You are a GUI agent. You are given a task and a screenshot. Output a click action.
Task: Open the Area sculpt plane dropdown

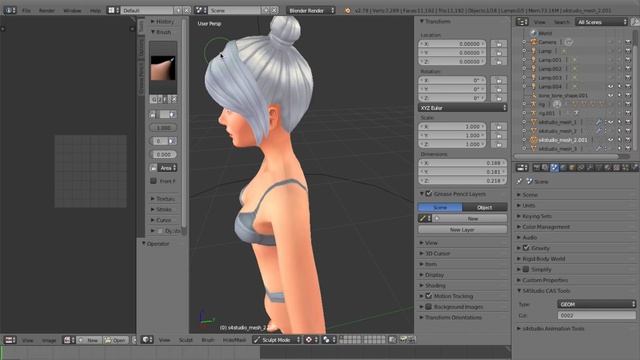coord(167,168)
